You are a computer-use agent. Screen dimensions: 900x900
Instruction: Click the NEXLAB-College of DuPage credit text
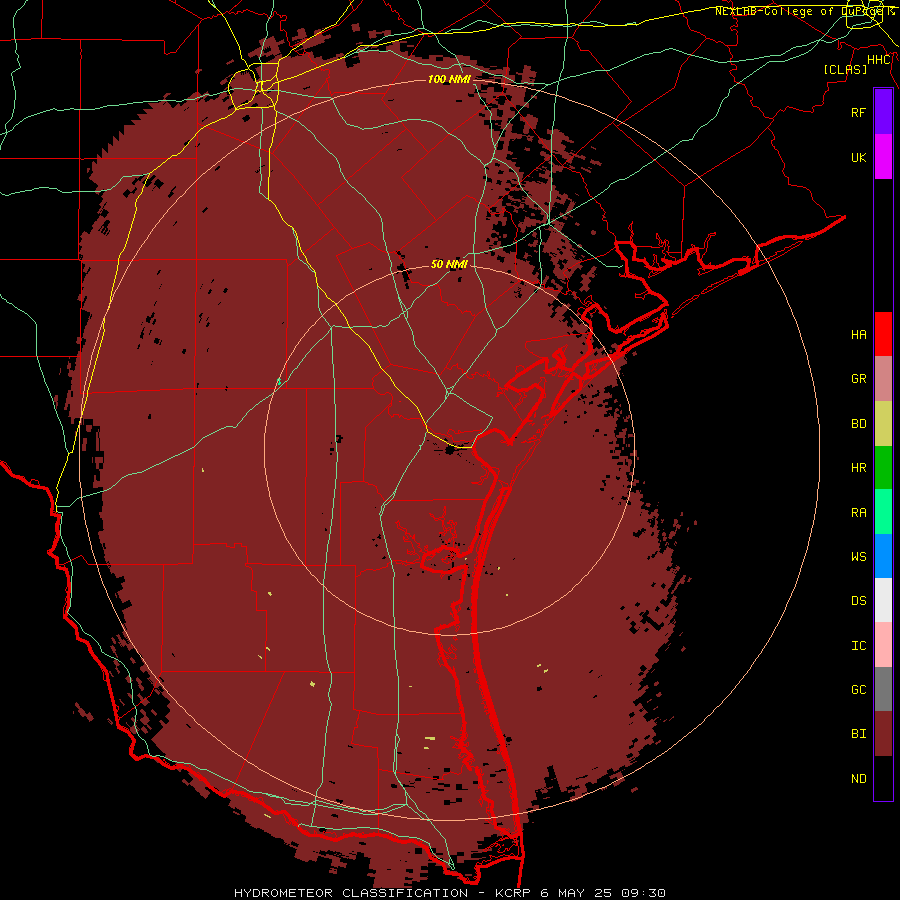805,11
